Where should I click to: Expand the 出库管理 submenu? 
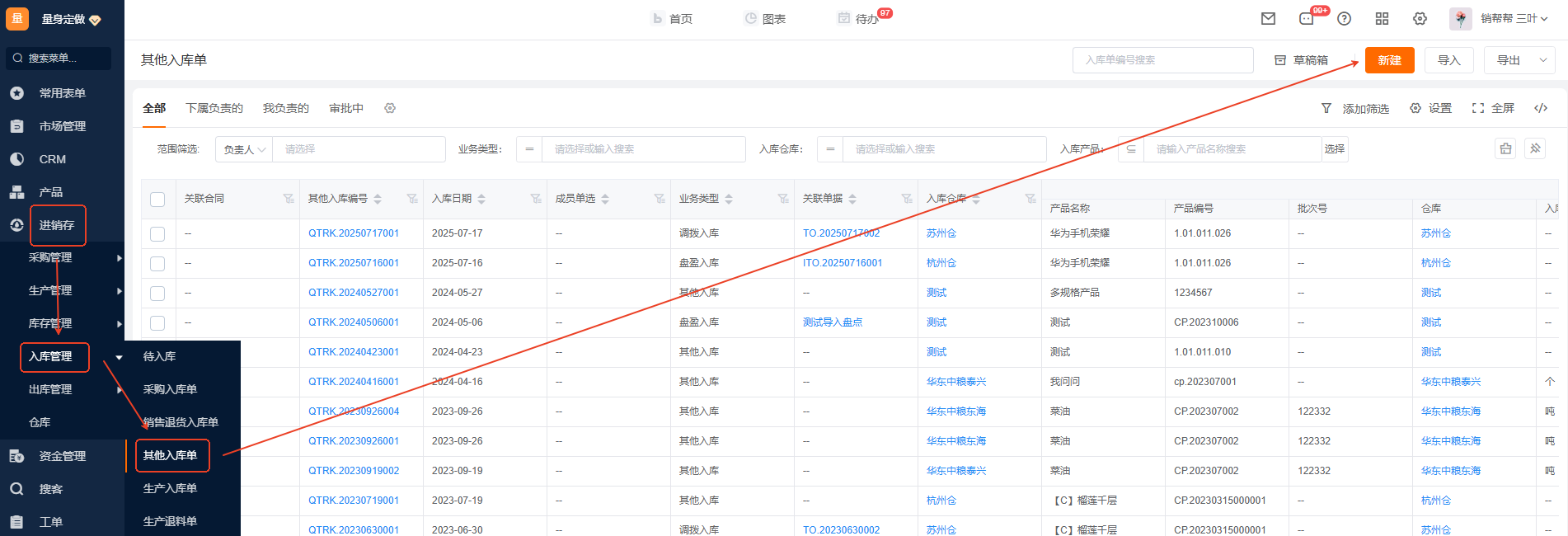(120, 390)
